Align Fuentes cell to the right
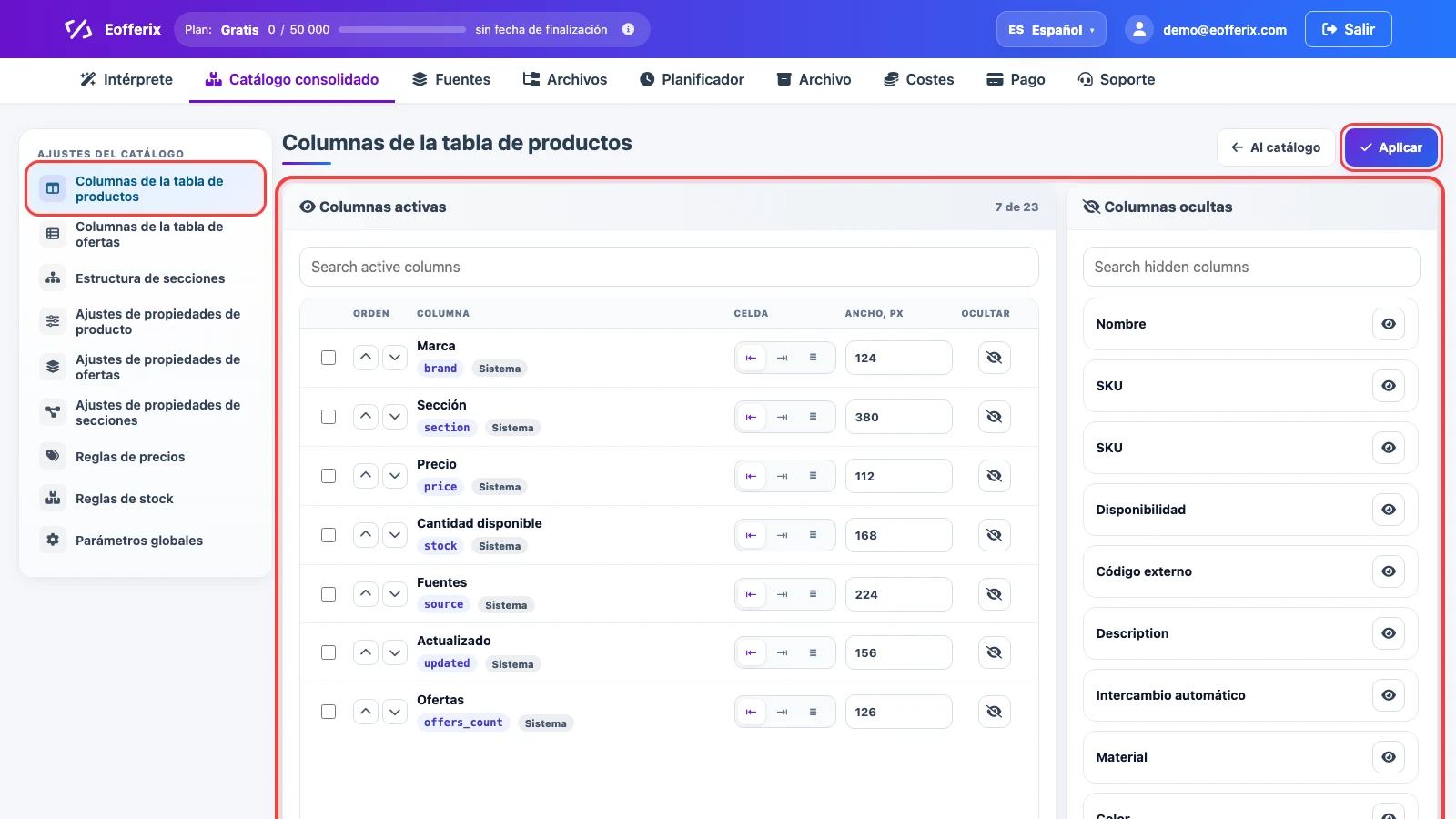This screenshot has width=1456, height=819. click(x=782, y=594)
